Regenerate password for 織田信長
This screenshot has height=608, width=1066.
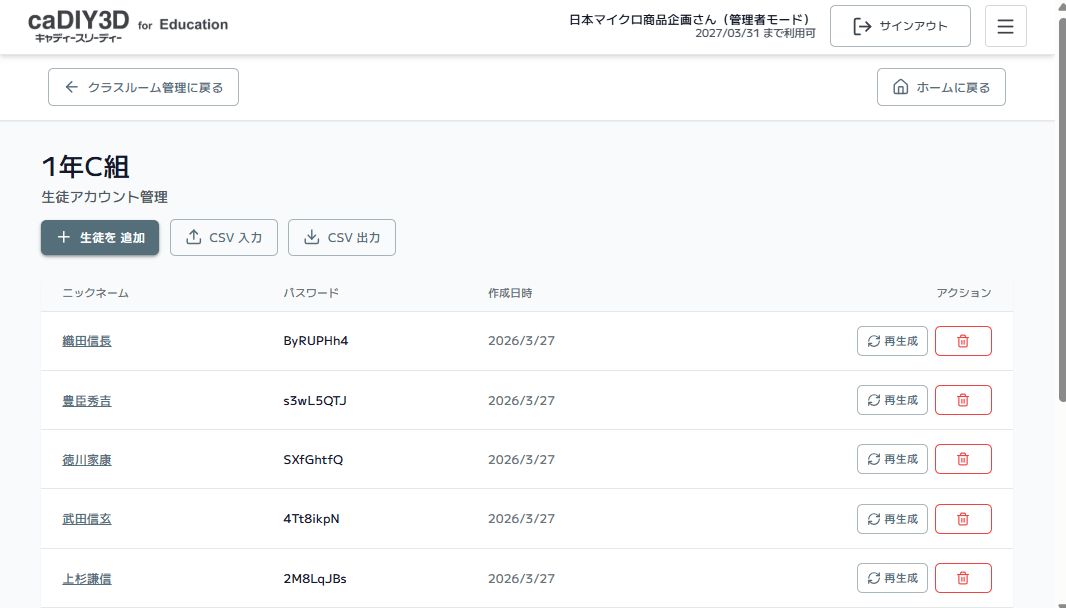pos(892,341)
